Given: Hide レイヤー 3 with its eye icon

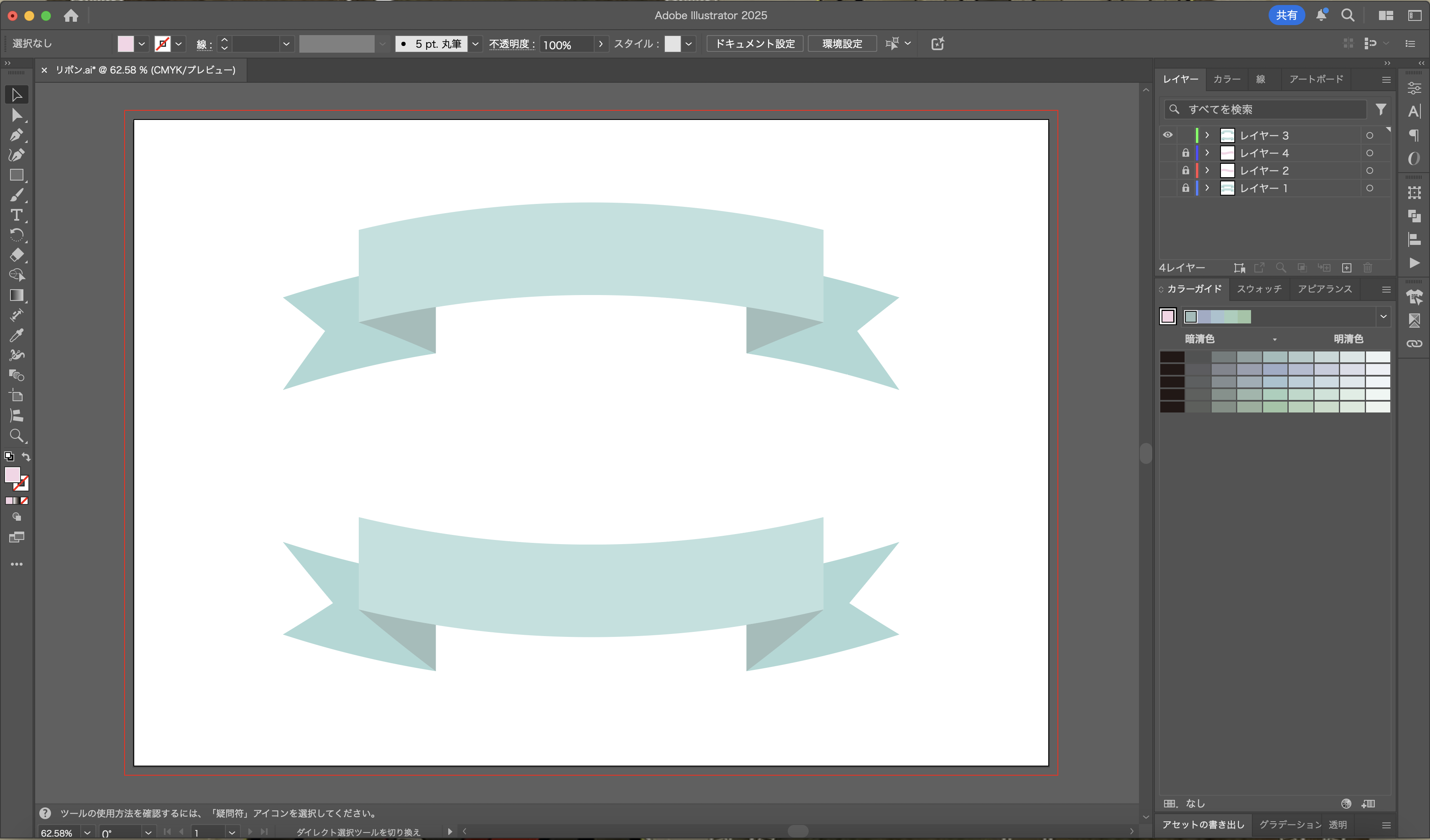Looking at the screenshot, I should 1167,135.
